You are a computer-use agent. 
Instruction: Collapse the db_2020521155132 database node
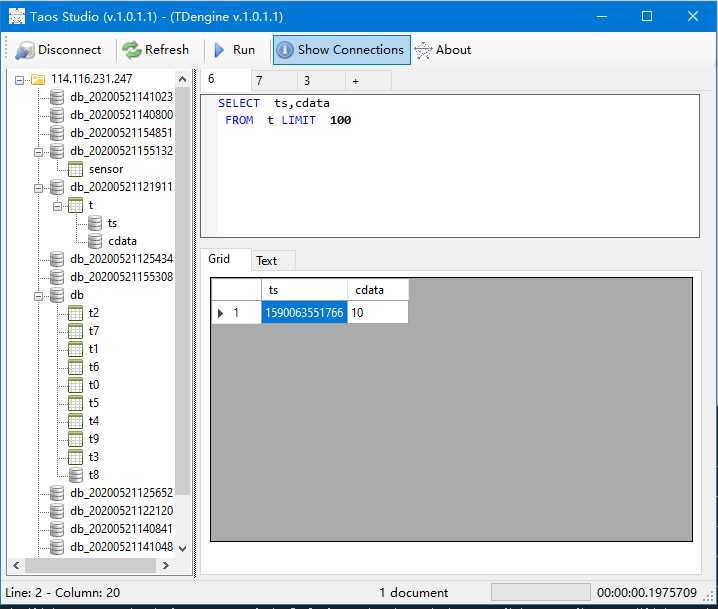pyautogui.click(x=38, y=152)
